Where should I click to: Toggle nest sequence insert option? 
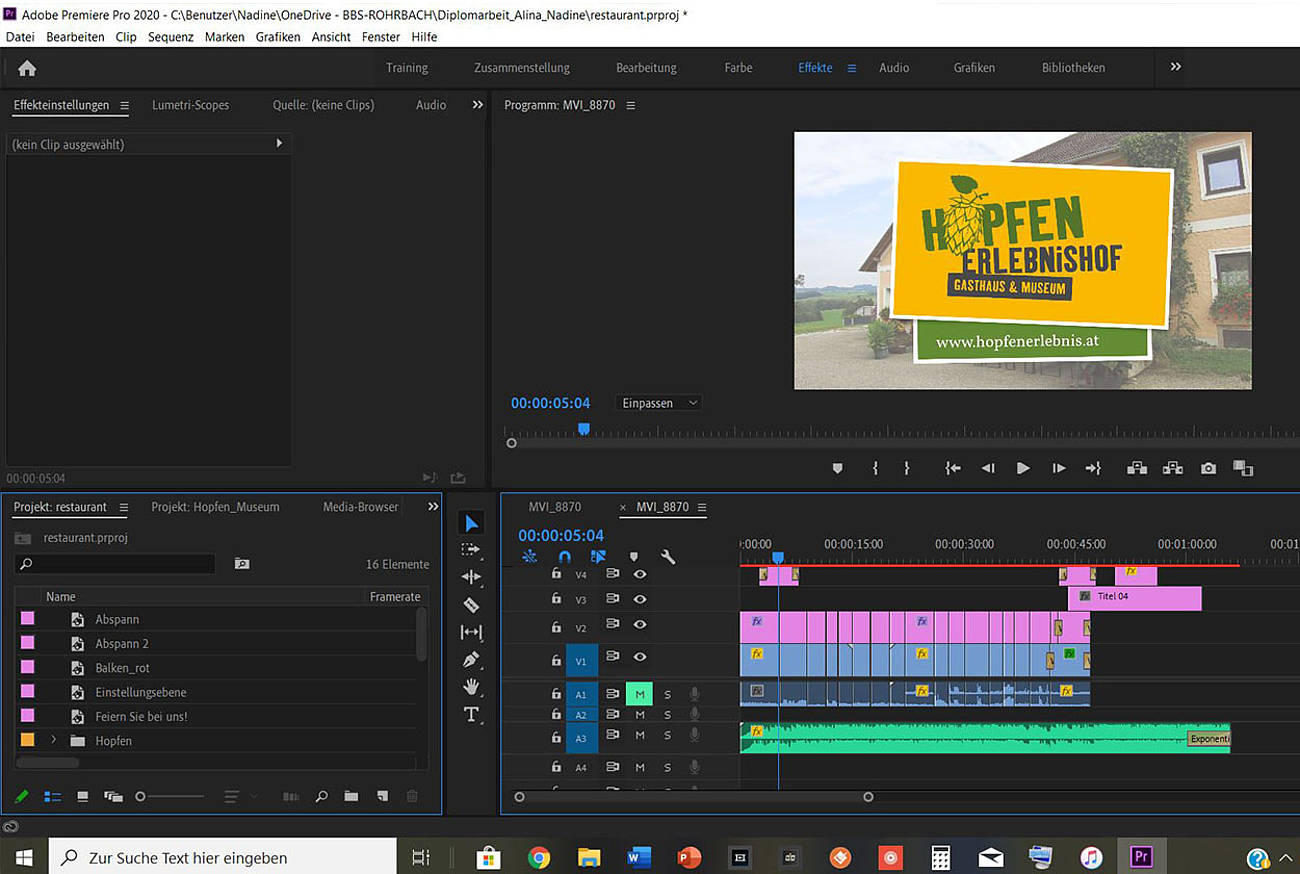click(x=529, y=557)
